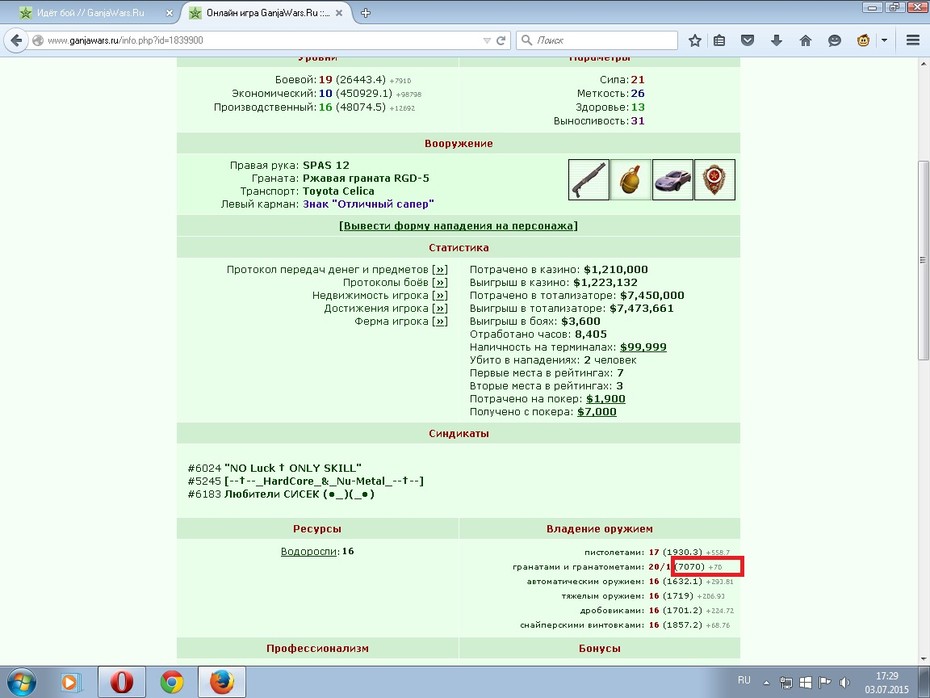This screenshot has width=930, height=698.
Task: Click the volume speaker tray icon
Action: [x=844, y=683]
